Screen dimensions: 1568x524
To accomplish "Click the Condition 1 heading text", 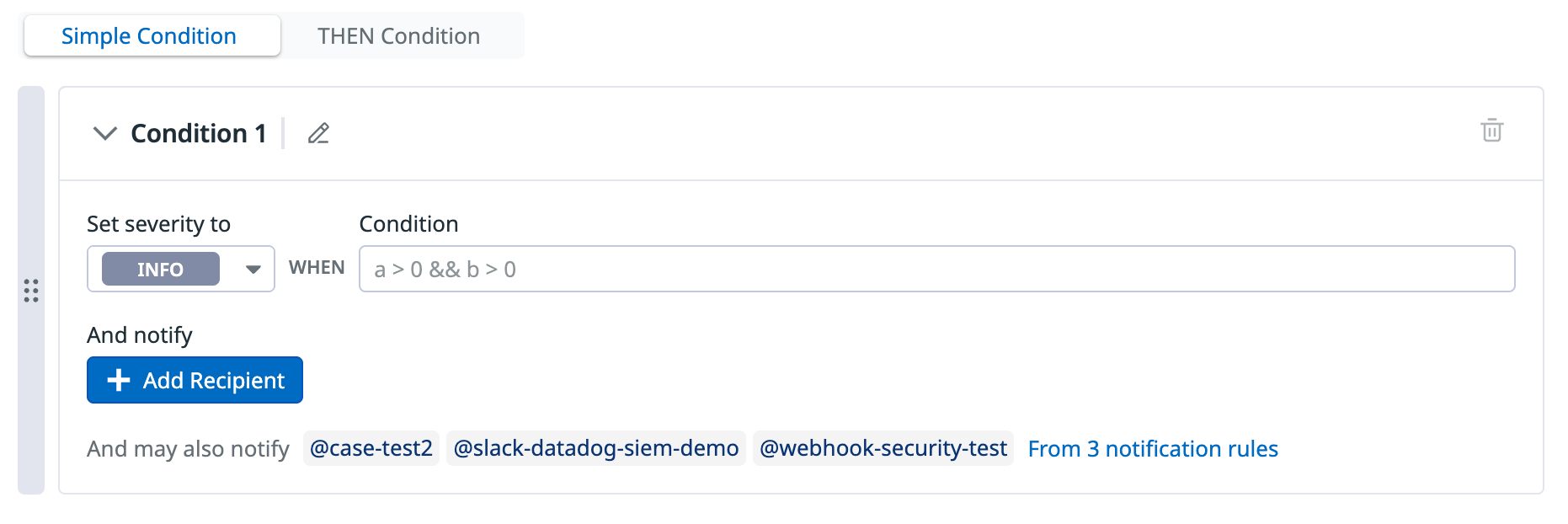I will pyautogui.click(x=199, y=133).
